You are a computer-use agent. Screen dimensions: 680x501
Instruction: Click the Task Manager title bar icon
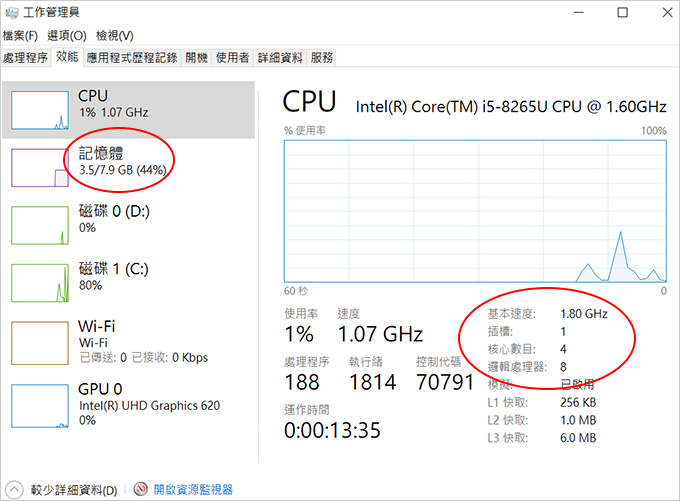tap(12, 13)
